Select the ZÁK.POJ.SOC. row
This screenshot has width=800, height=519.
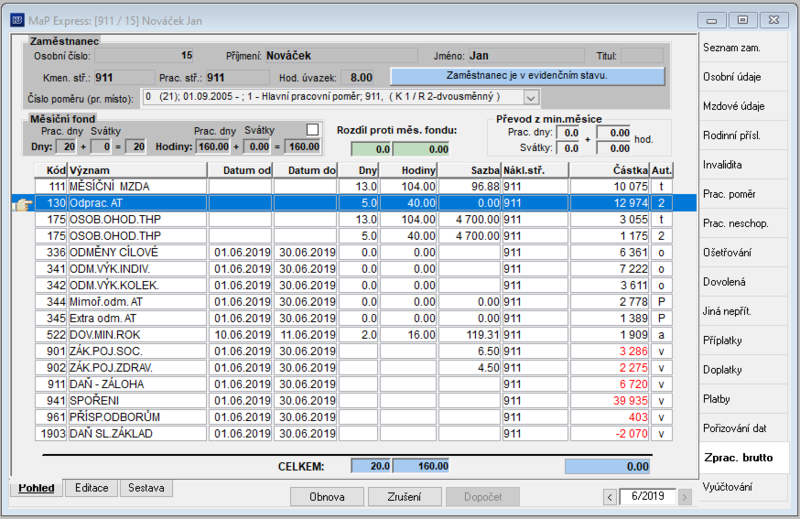tap(353, 351)
